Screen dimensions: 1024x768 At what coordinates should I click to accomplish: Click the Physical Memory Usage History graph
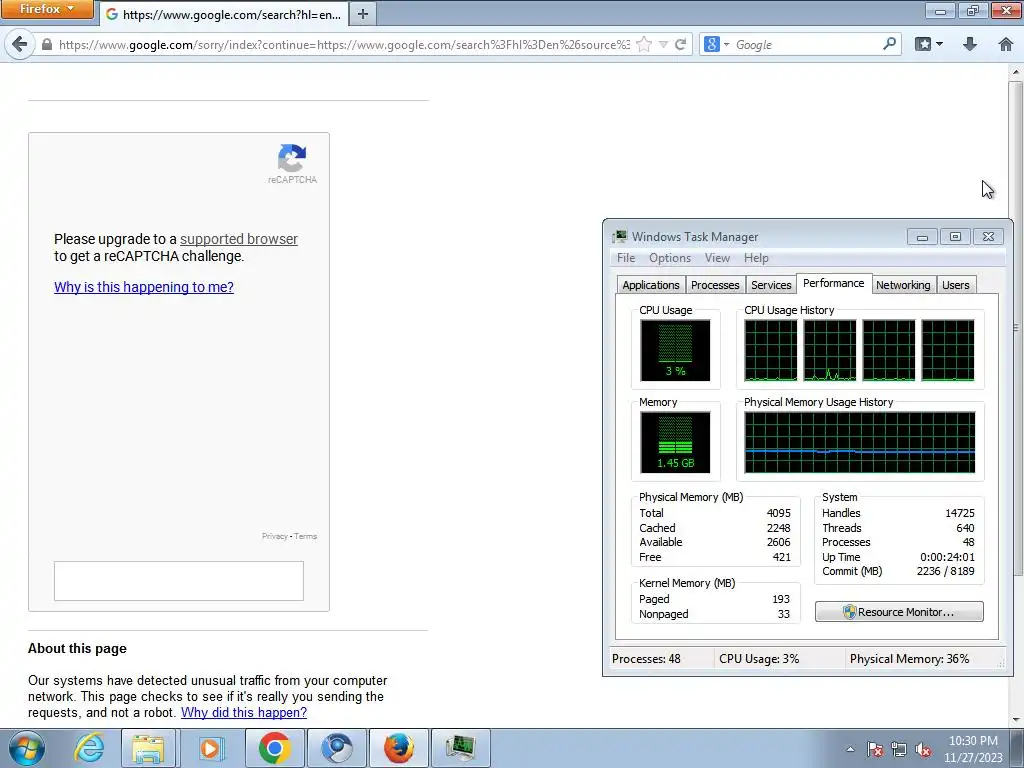click(x=859, y=442)
